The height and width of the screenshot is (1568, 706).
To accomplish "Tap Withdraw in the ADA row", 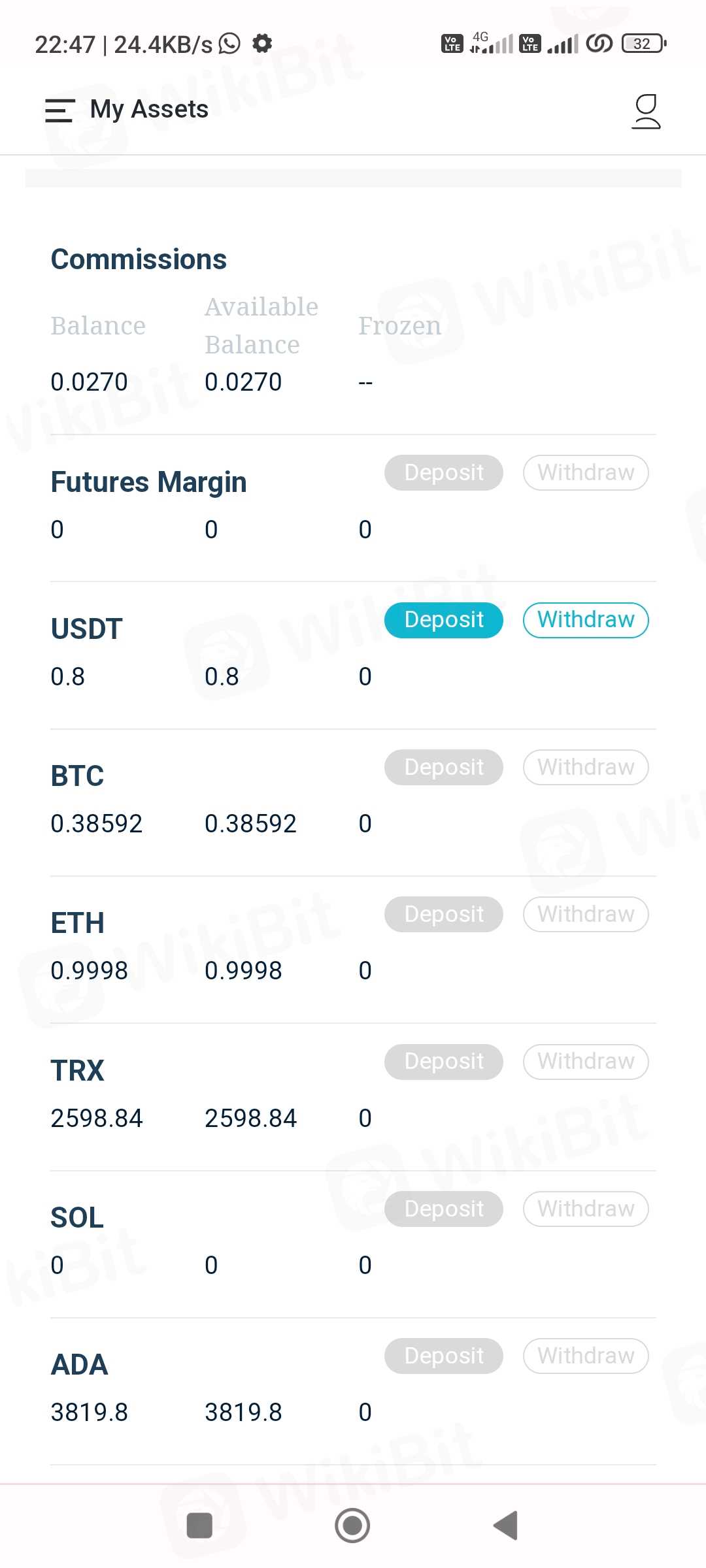I will pos(585,1356).
